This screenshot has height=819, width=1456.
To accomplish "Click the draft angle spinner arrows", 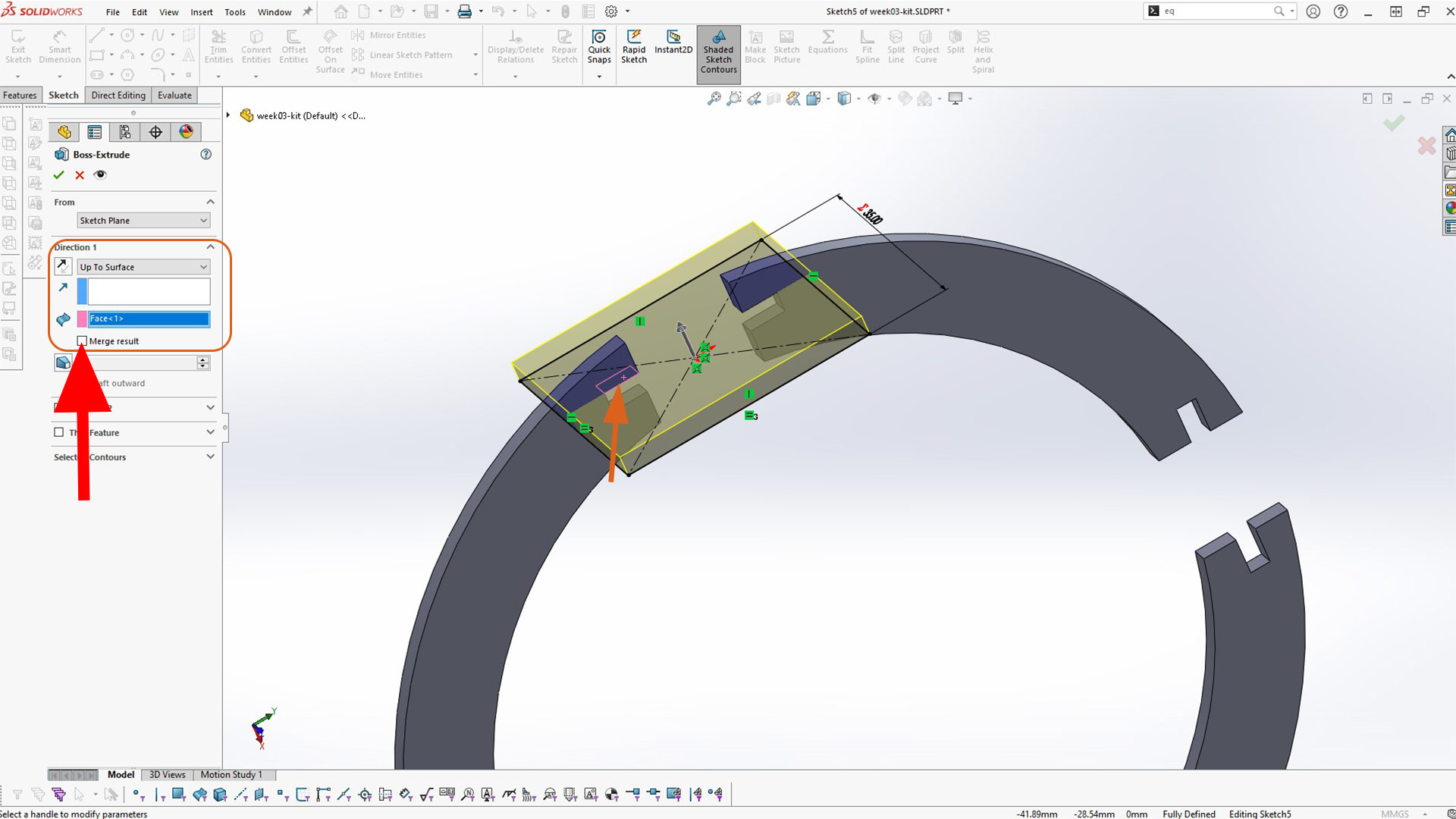I will point(202,362).
